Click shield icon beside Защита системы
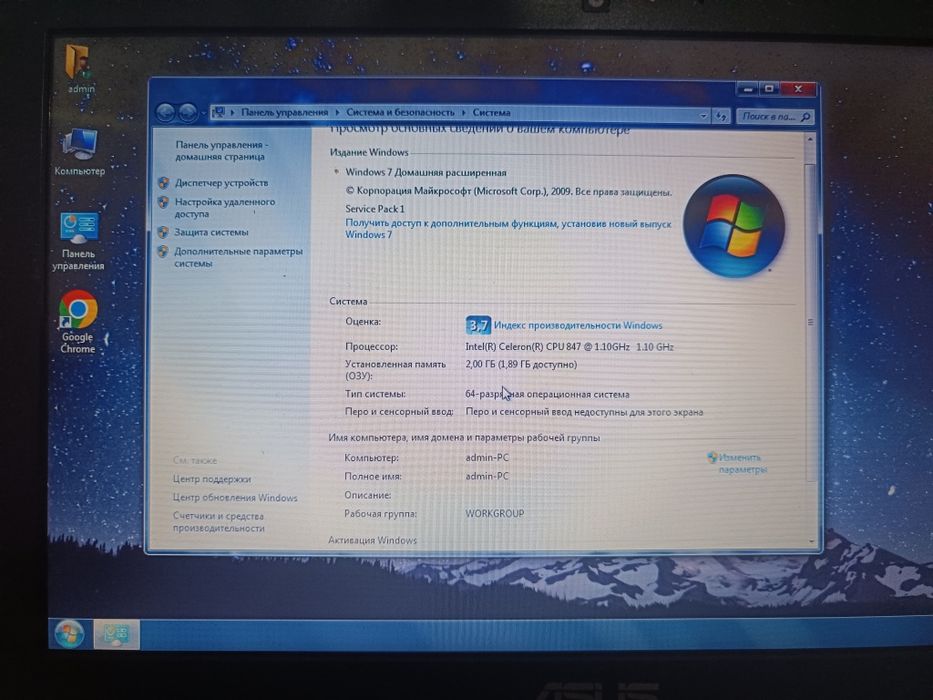The image size is (933, 700). [x=163, y=232]
